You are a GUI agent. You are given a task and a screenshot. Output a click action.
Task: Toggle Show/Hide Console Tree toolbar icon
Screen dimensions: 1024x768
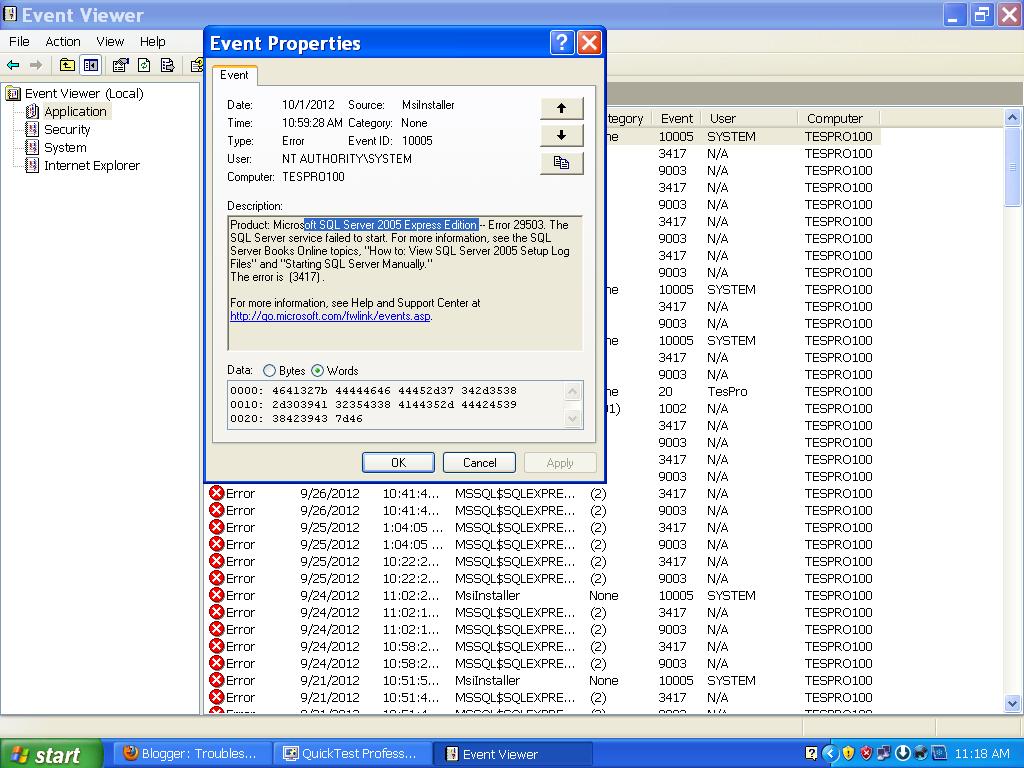click(x=90, y=65)
